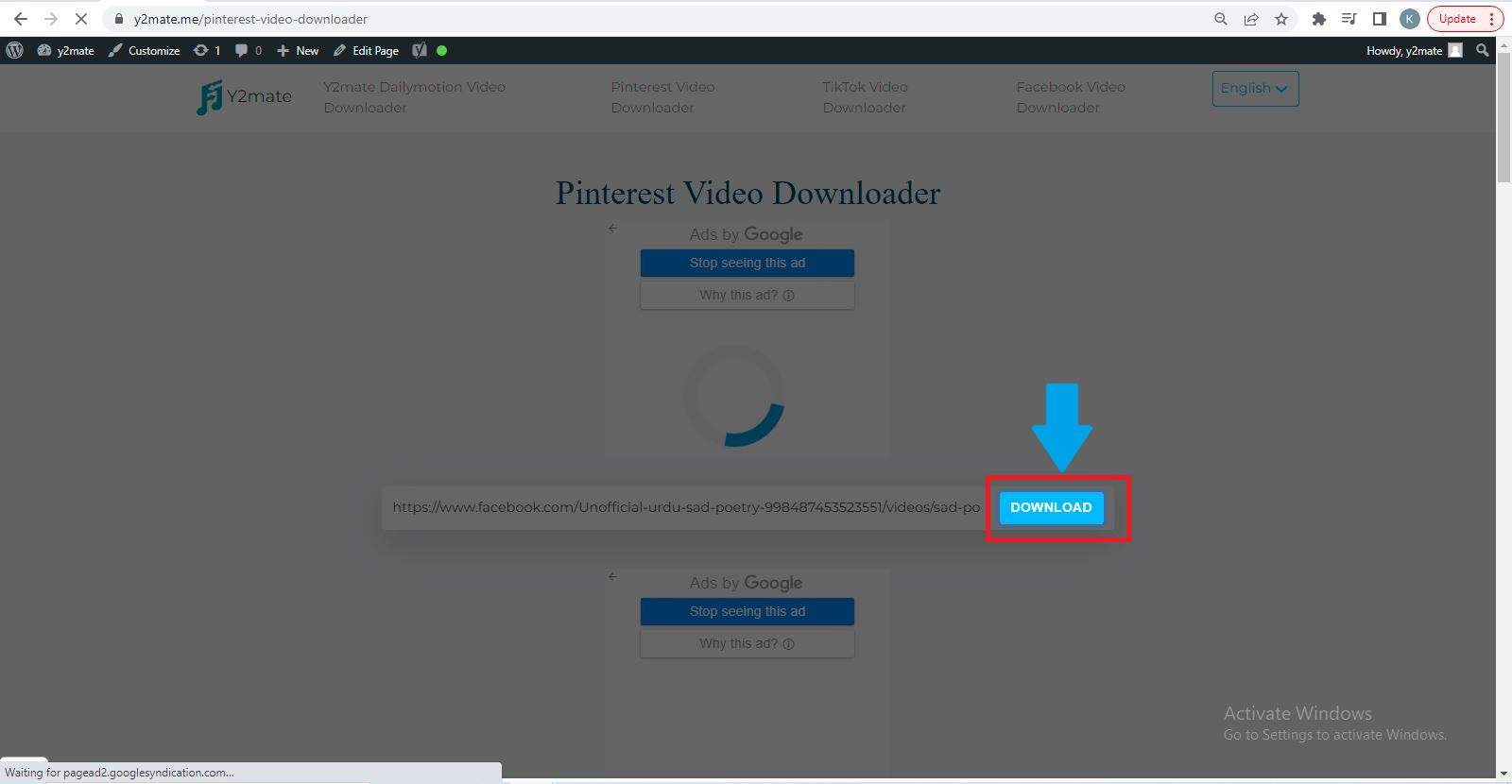Click lower Stop seeing this ad button
The height and width of the screenshot is (784, 1512).
pyautogui.click(x=747, y=611)
